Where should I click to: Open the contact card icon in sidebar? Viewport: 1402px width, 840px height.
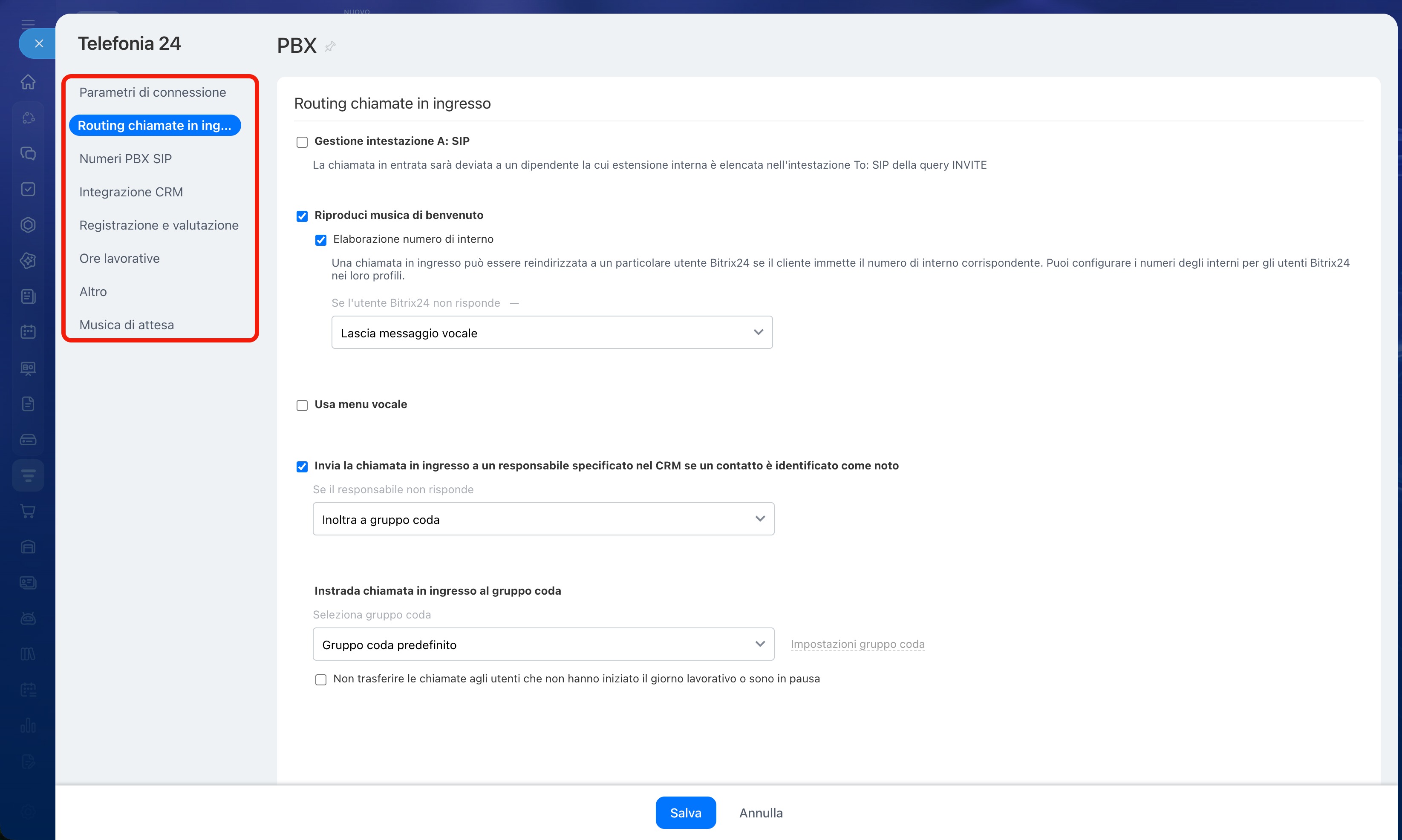pos(28,582)
